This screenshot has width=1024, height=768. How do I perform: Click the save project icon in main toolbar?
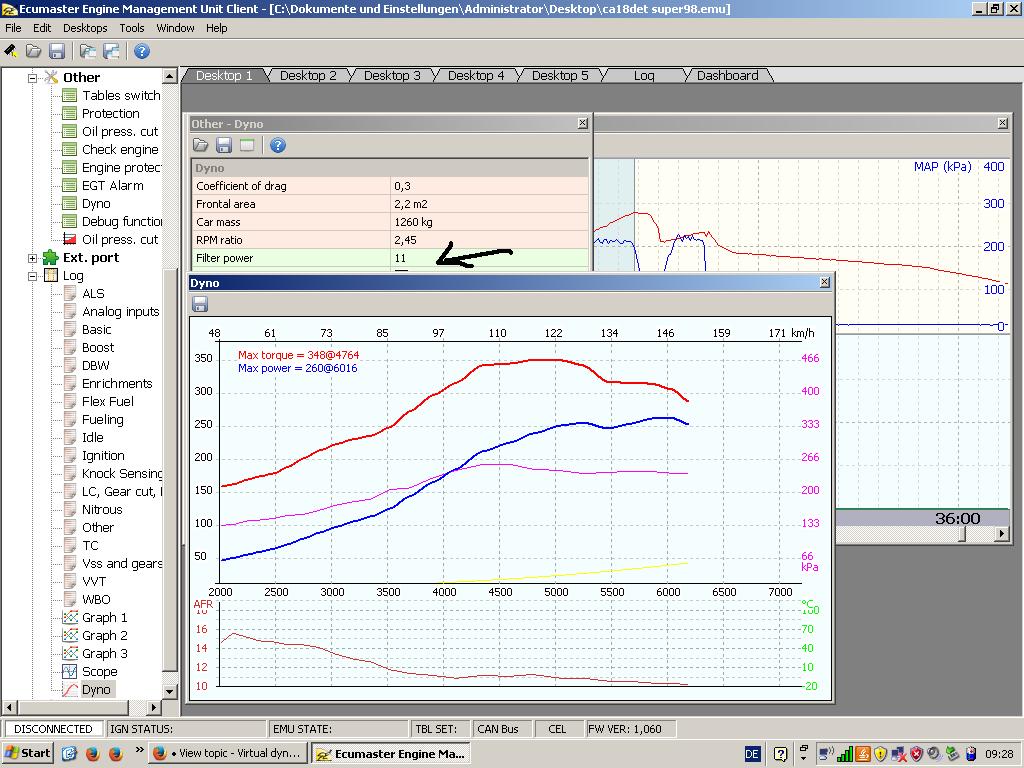tap(57, 51)
